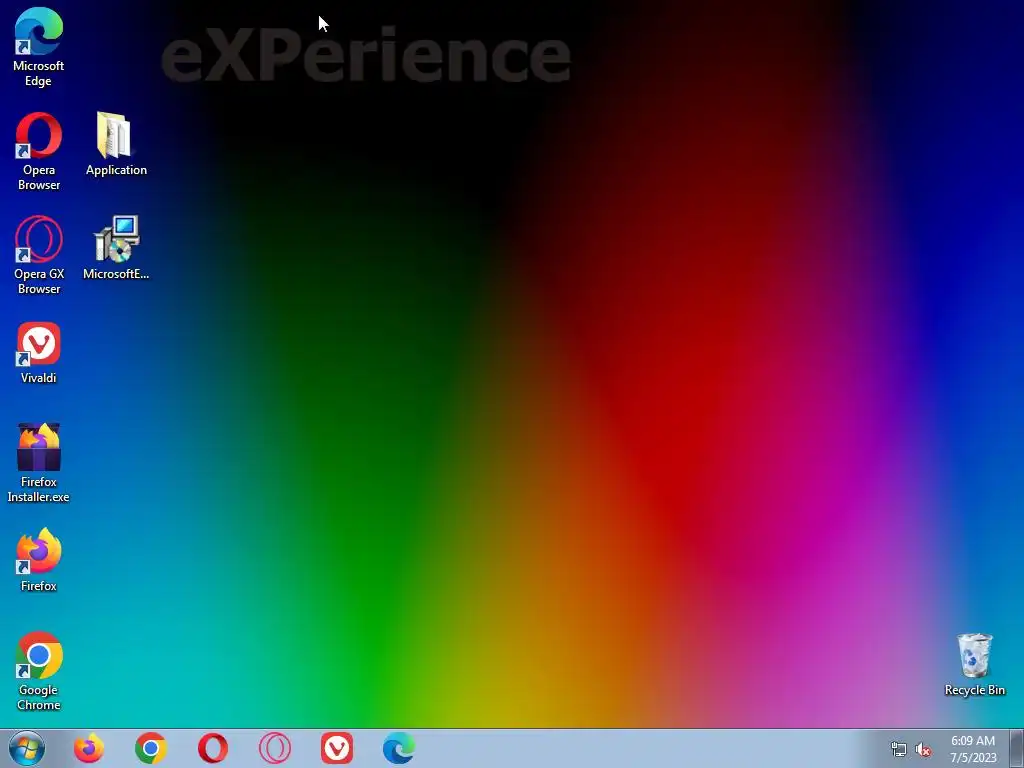
Task: Open the Windows Start menu orb
Action: (27, 748)
